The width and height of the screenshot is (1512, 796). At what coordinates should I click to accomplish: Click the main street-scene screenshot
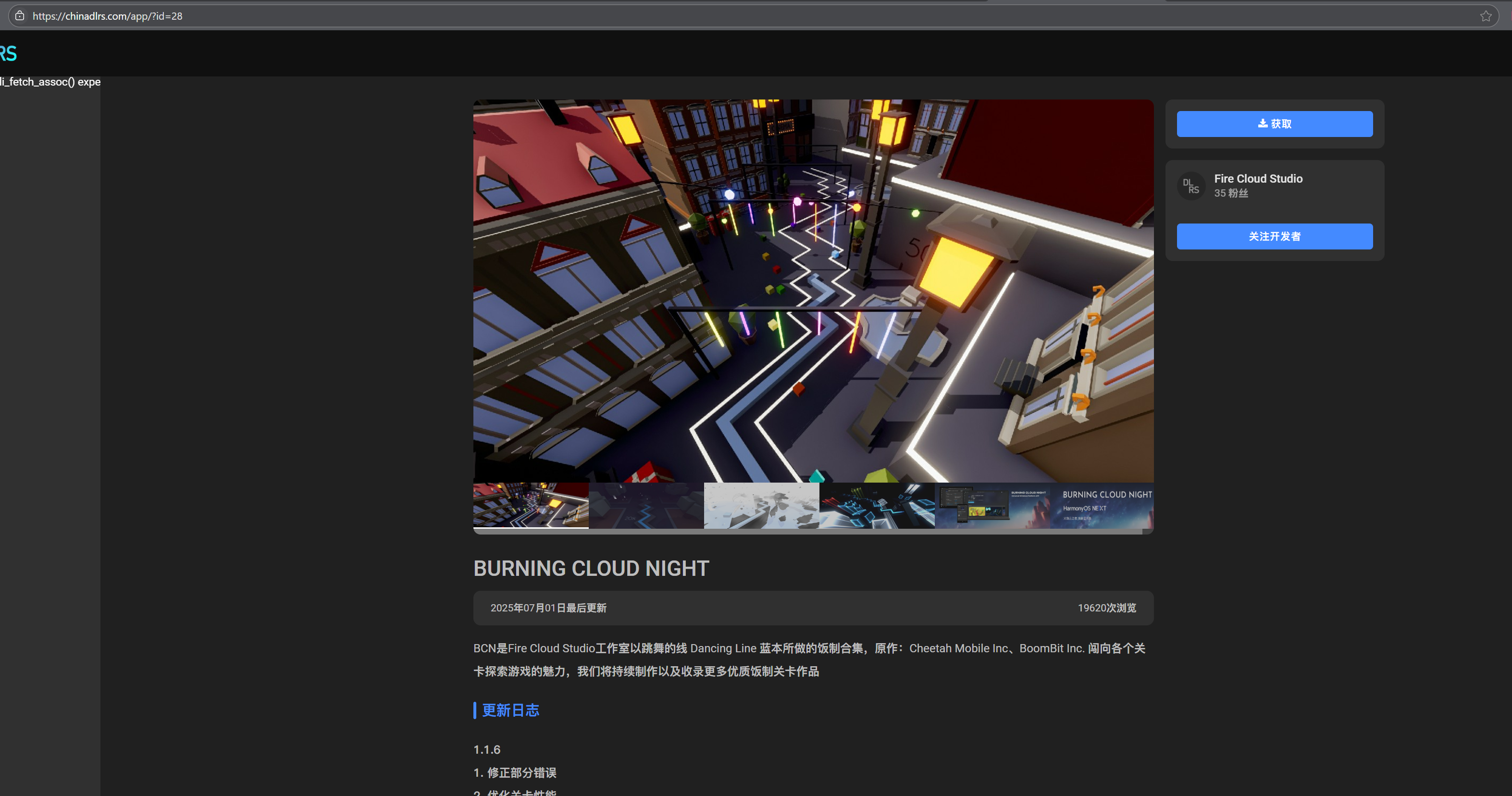pyautogui.click(x=813, y=291)
